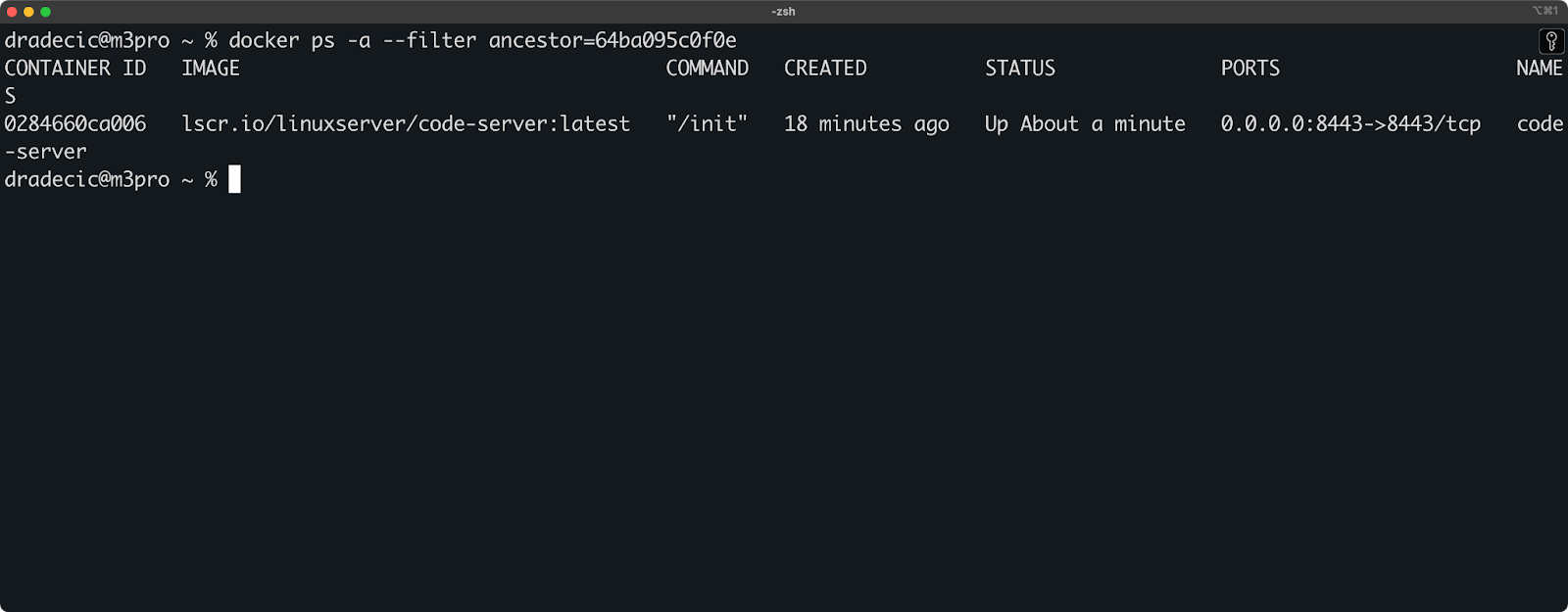Click the PORTS column header

tap(1250, 69)
